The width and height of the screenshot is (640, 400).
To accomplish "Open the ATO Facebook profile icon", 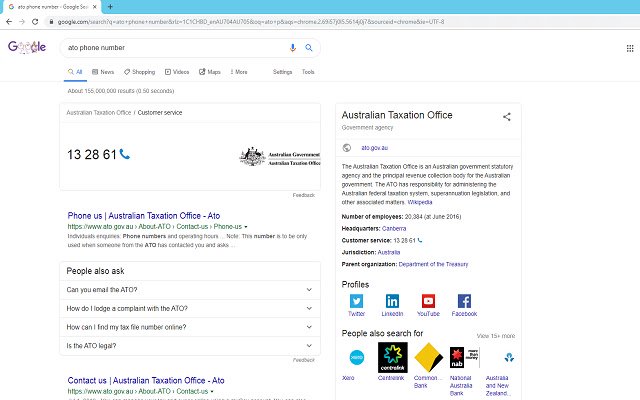I will pyautogui.click(x=464, y=301).
